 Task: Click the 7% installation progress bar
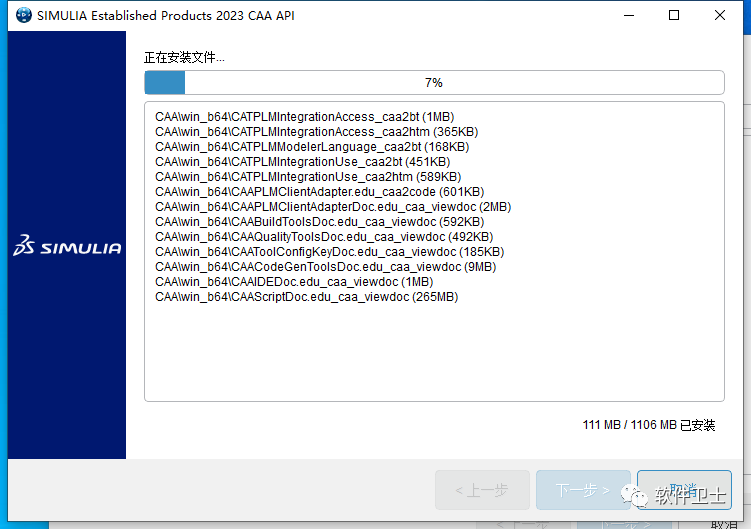click(434, 82)
